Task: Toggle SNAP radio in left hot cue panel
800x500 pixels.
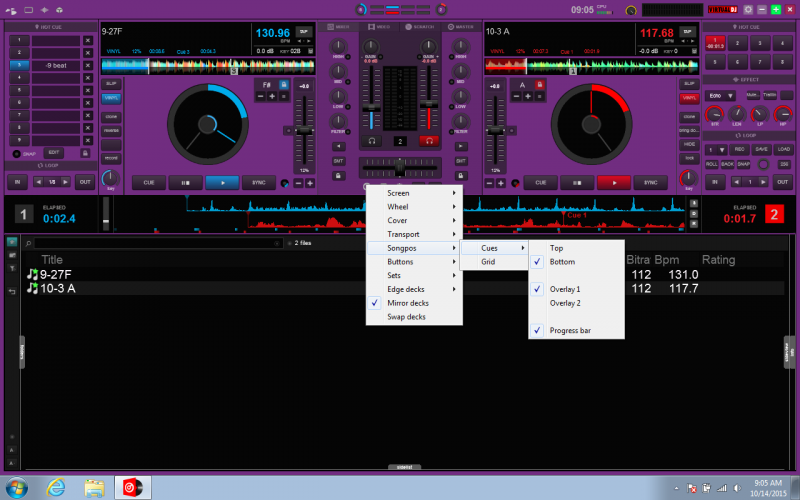Action: [16, 154]
